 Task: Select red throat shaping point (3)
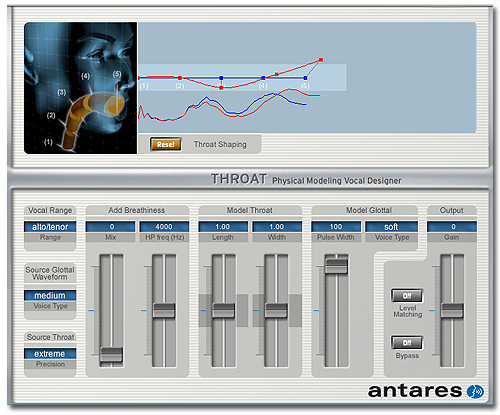point(221,88)
